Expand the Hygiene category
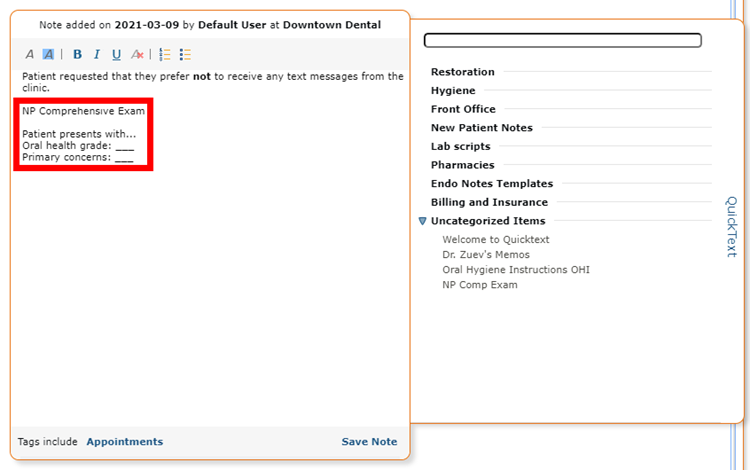 (x=453, y=90)
